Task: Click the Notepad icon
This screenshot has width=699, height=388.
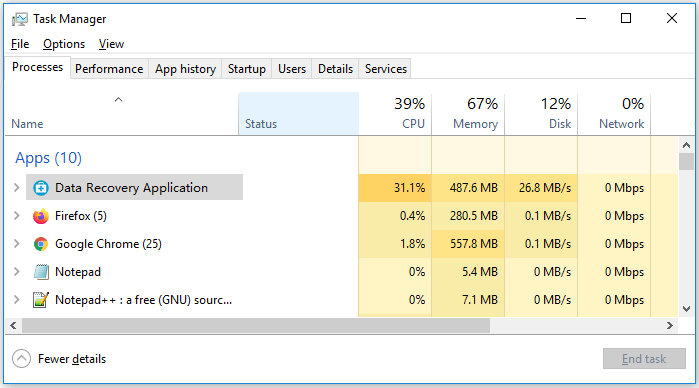Action: pos(41,272)
